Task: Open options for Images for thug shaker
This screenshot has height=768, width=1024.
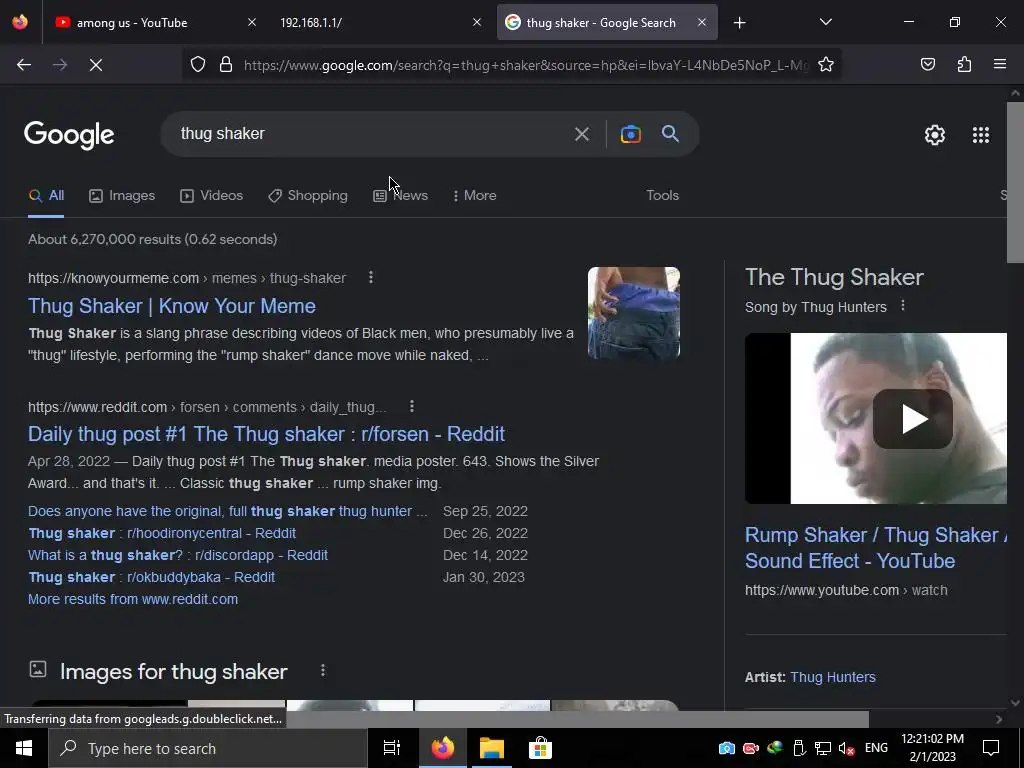Action: [x=323, y=670]
